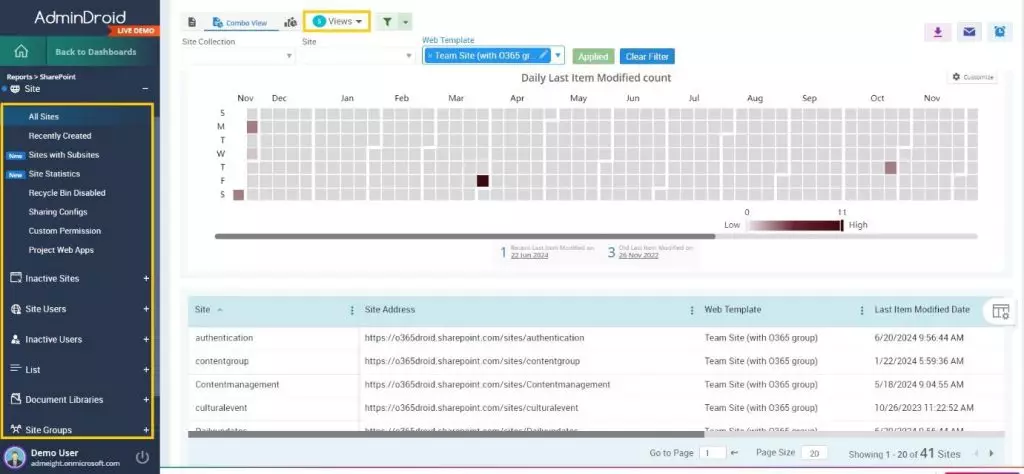
Task: Expand the Inactive Sites section
Action: 146,279
